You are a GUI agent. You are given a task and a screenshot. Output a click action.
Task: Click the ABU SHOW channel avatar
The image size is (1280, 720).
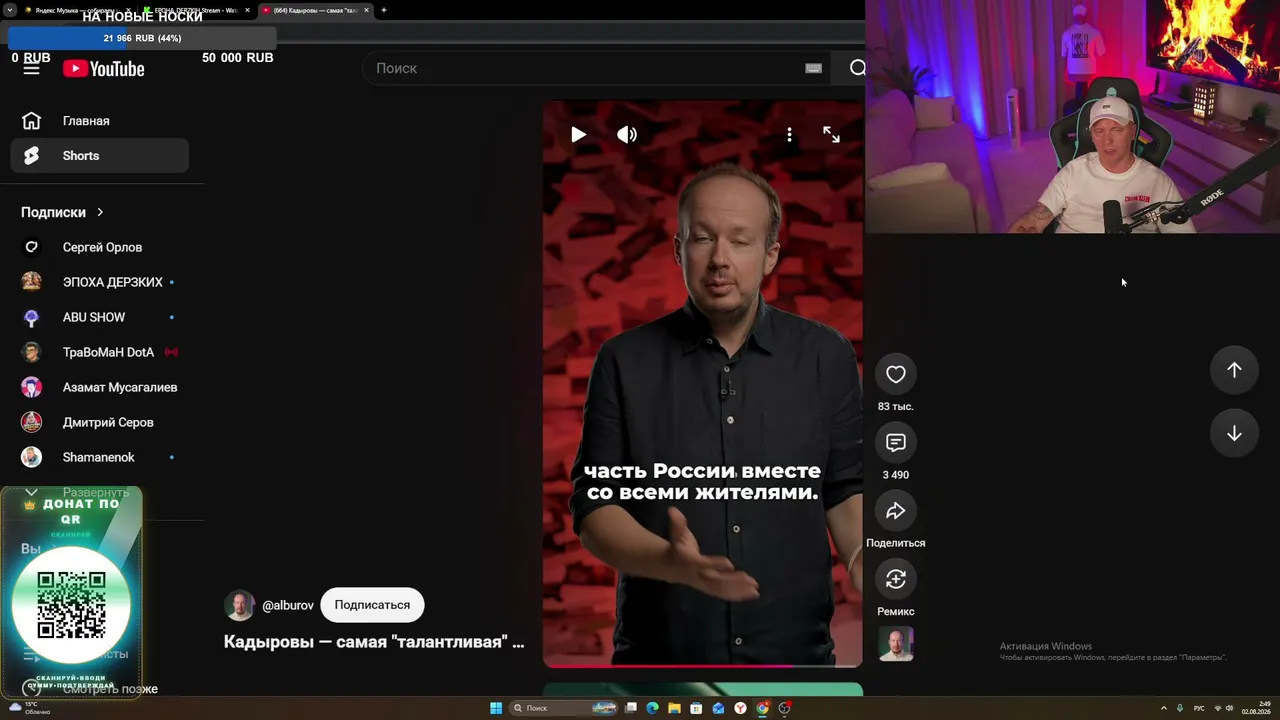tap(32, 317)
